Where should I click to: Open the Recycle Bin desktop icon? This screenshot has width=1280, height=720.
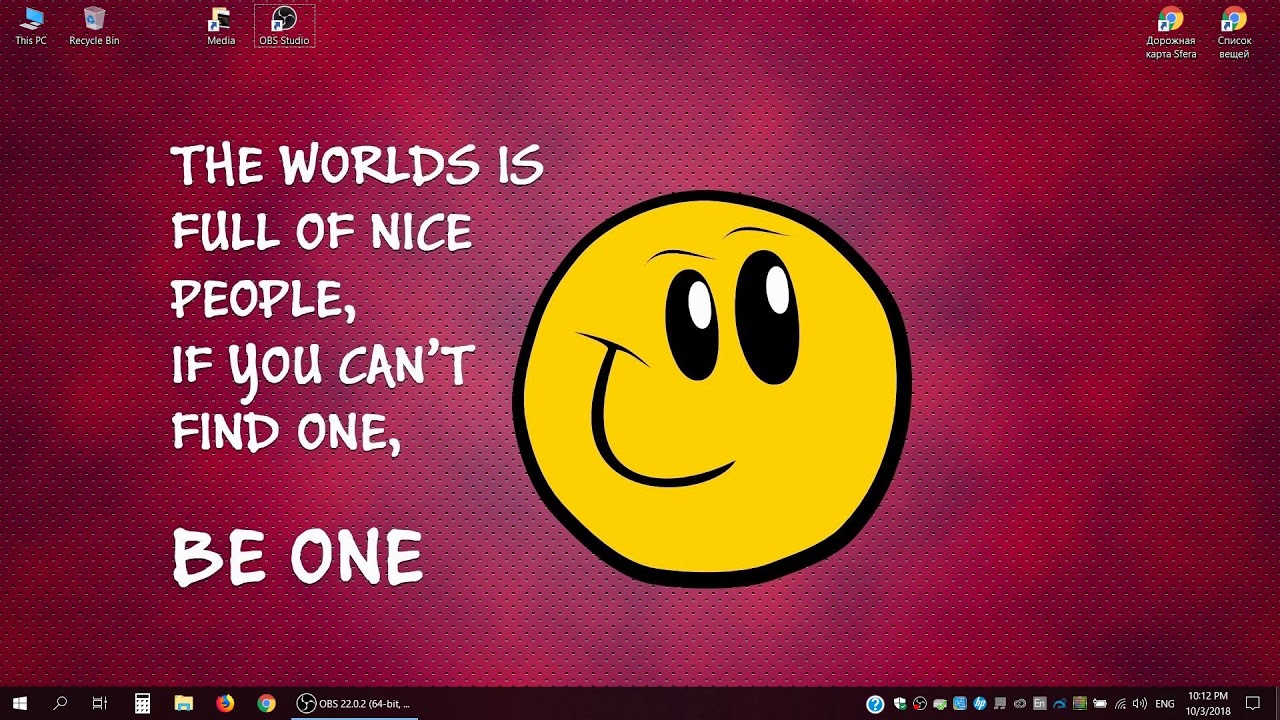pos(94,26)
